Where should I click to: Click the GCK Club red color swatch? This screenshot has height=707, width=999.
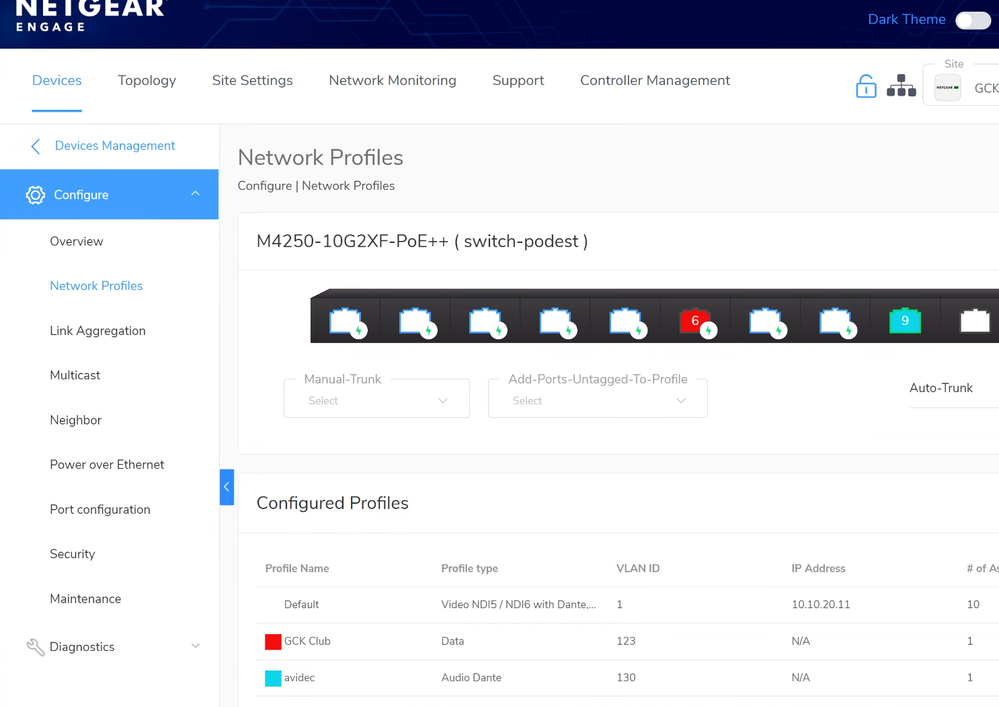(x=273, y=641)
